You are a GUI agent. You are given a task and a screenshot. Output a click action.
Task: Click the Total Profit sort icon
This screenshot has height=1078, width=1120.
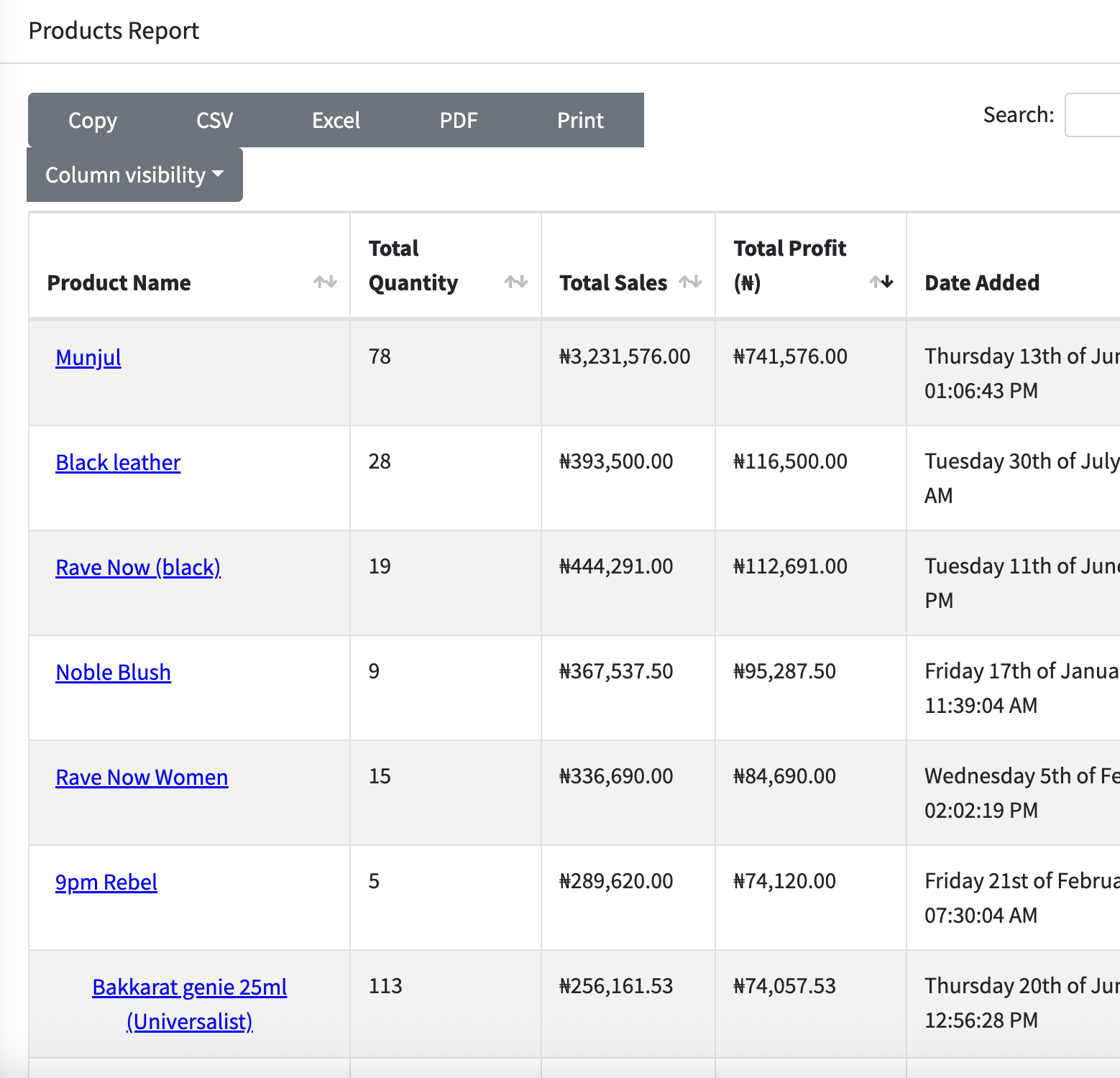pyautogui.click(x=881, y=282)
